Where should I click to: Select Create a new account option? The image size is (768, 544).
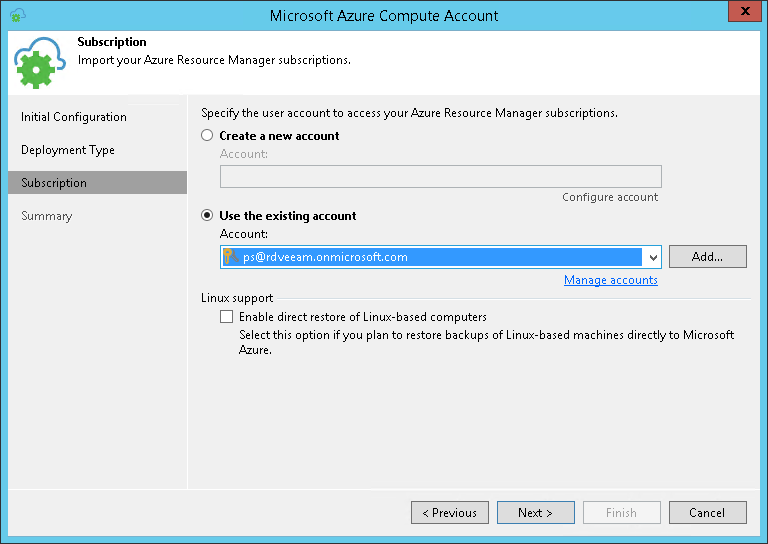[208, 136]
